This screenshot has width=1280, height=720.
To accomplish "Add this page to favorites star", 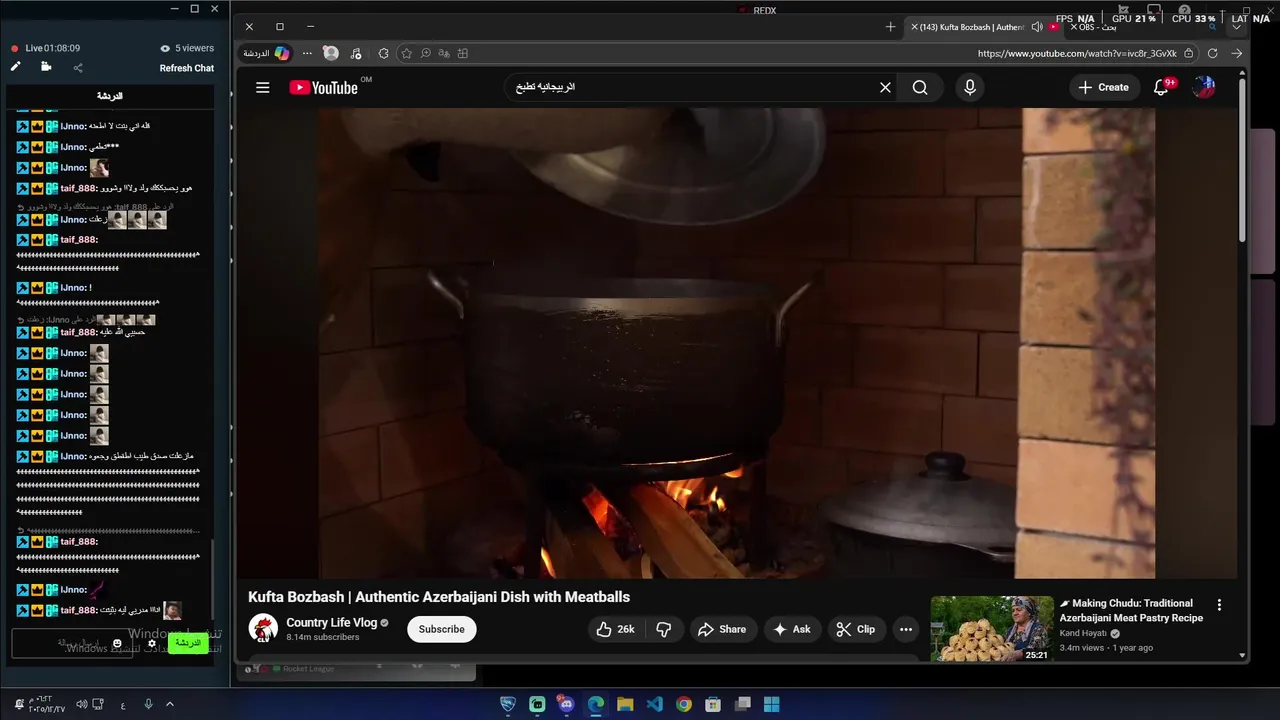I will (x=406, y=53).
